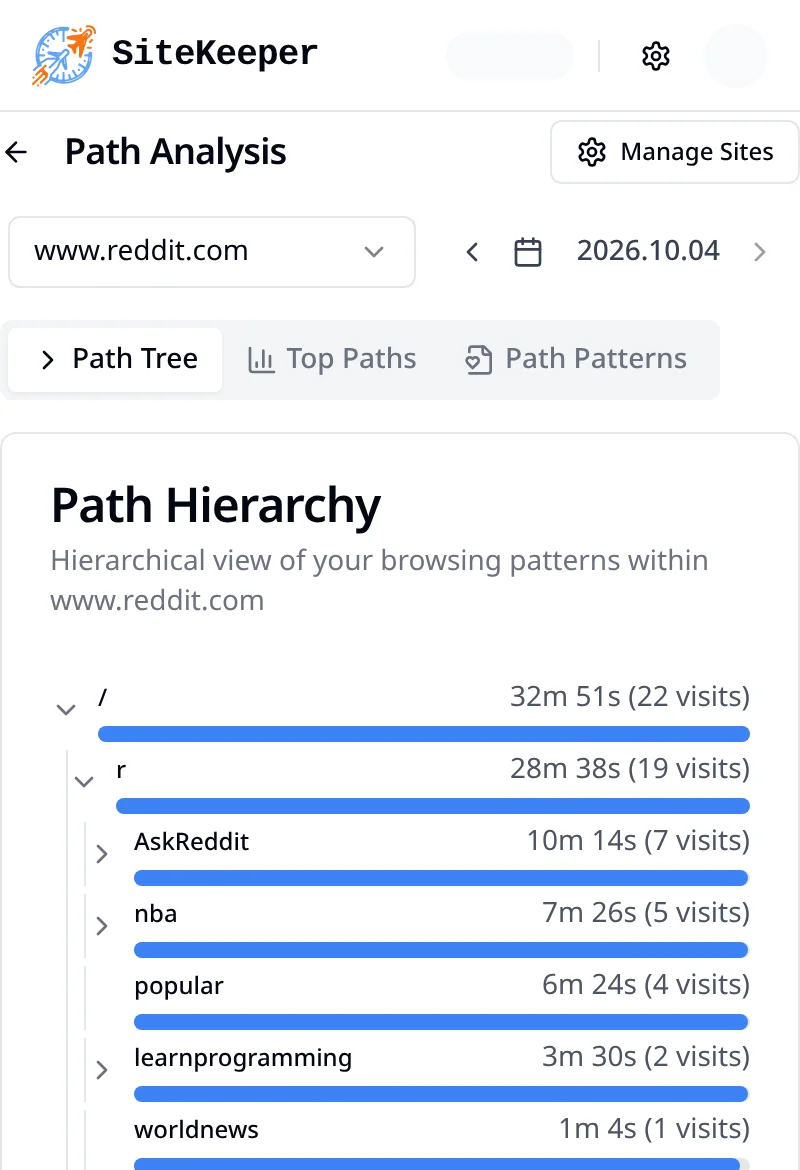Image resolution: width=800 pixels, height=1170 pixels.
Task: Click the nba label
Action: 156,914
